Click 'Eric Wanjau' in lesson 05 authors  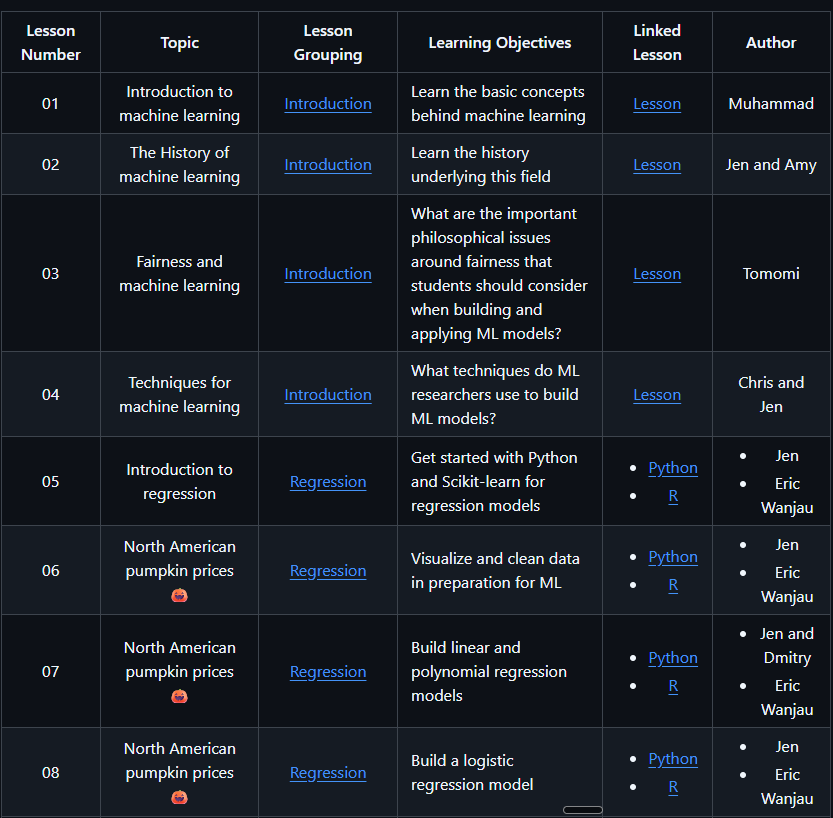tap(787, 496)
